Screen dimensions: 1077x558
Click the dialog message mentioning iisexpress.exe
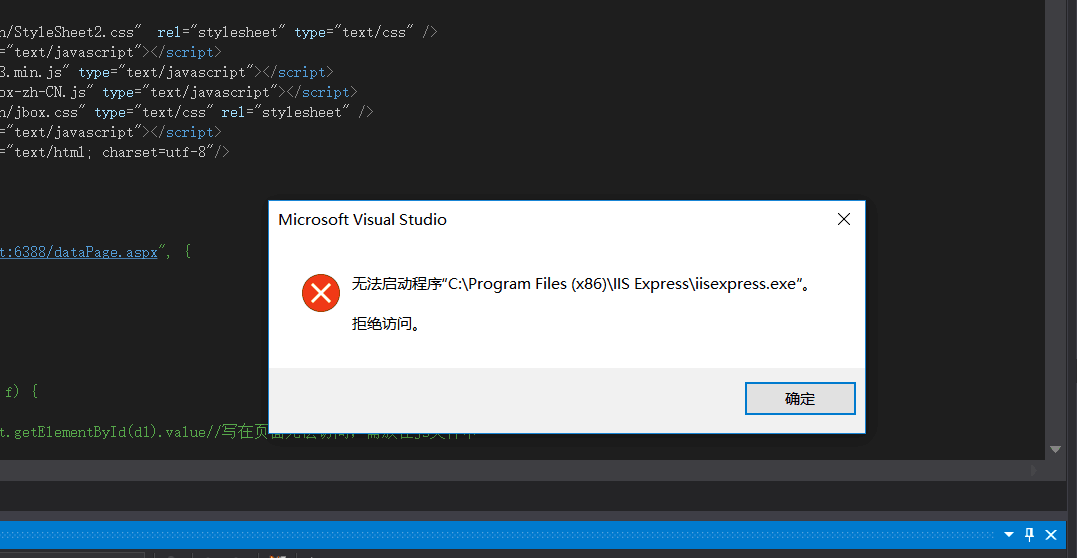[581, 284]
